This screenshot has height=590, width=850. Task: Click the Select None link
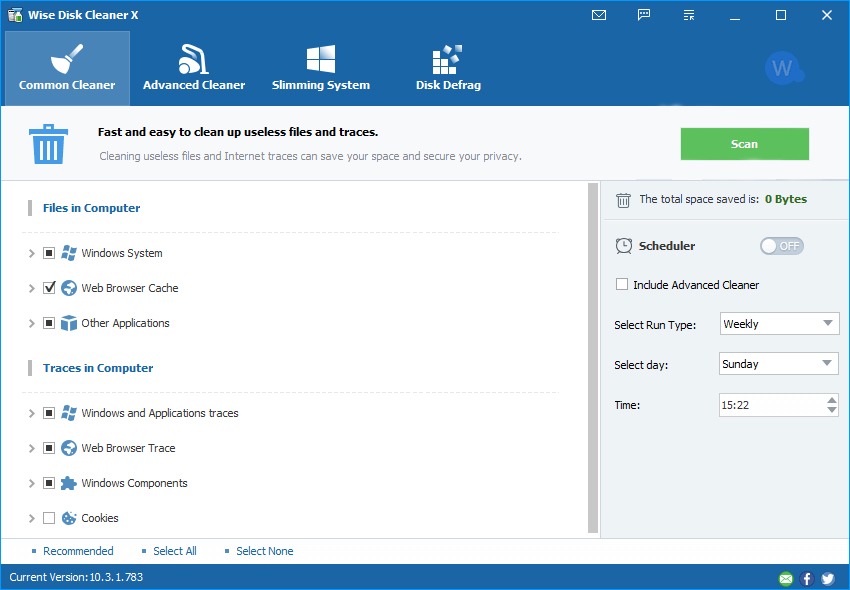click(x=265, y=551)
